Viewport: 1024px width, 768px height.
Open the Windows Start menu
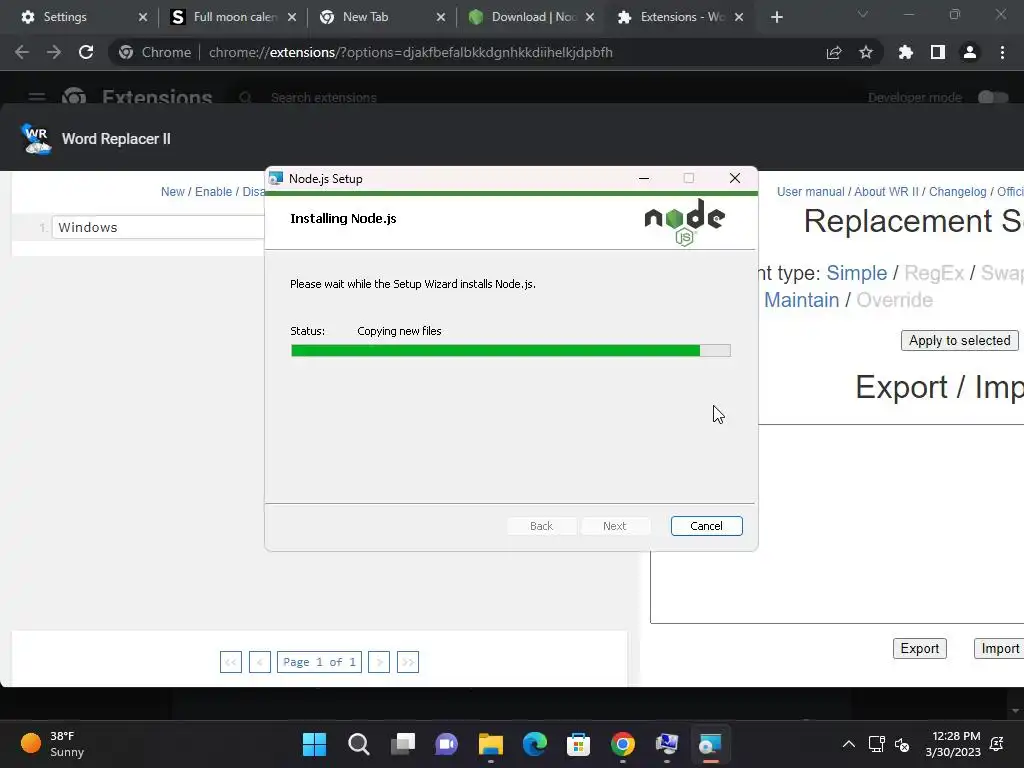pyautogui.click(x=314, y=744)
